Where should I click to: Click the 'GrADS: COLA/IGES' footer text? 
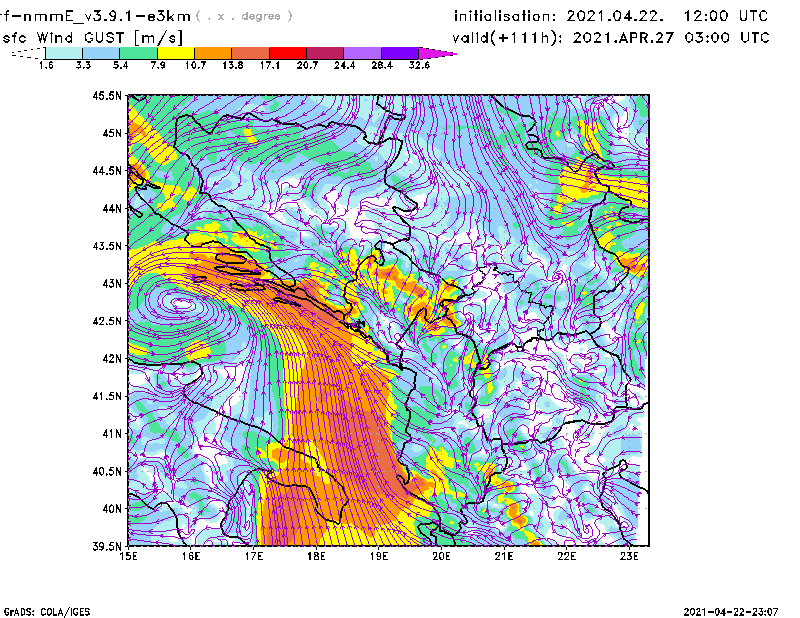coord(47,612)
